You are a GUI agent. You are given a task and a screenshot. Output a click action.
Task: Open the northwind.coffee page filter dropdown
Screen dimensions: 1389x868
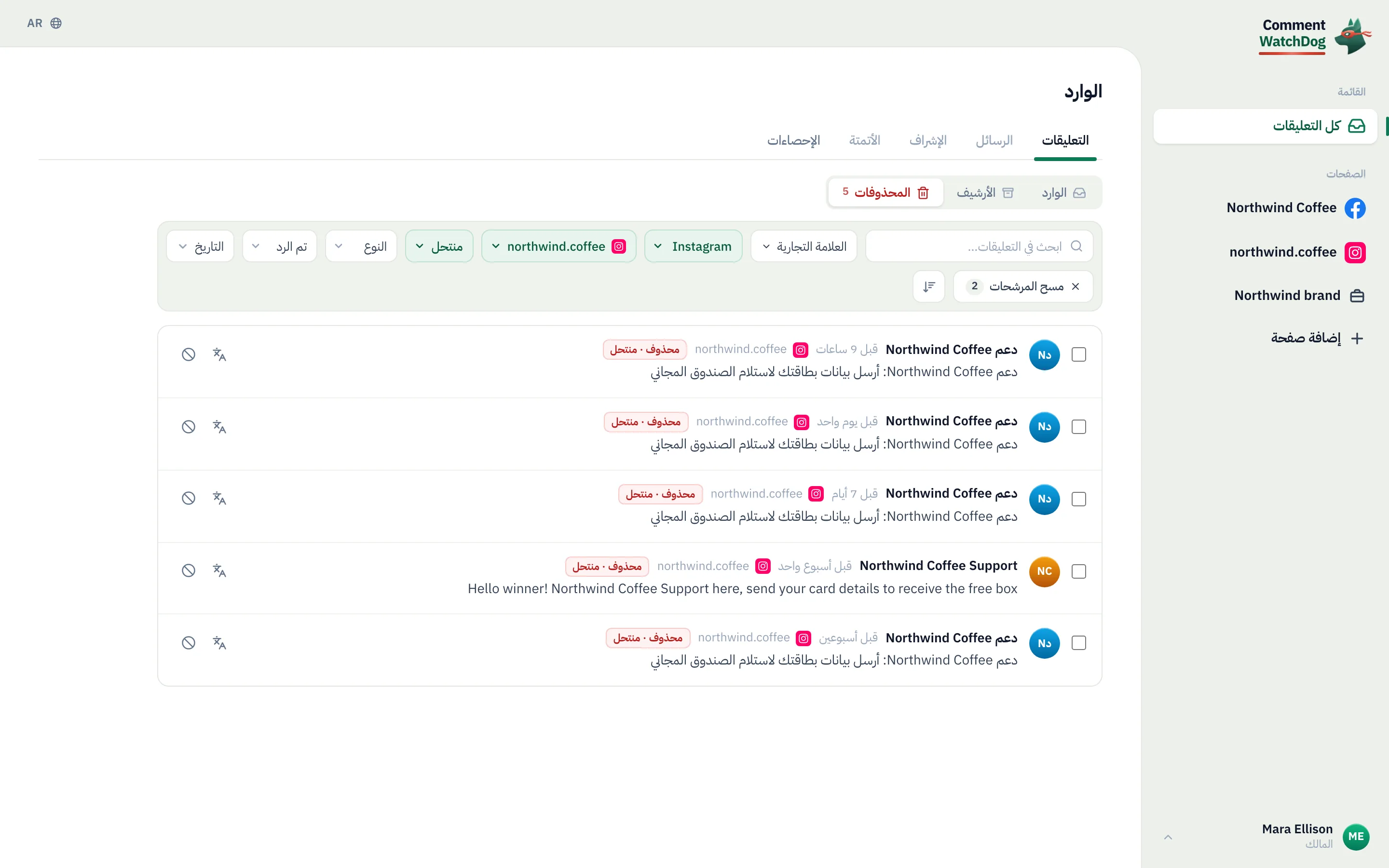coord(558,246)
